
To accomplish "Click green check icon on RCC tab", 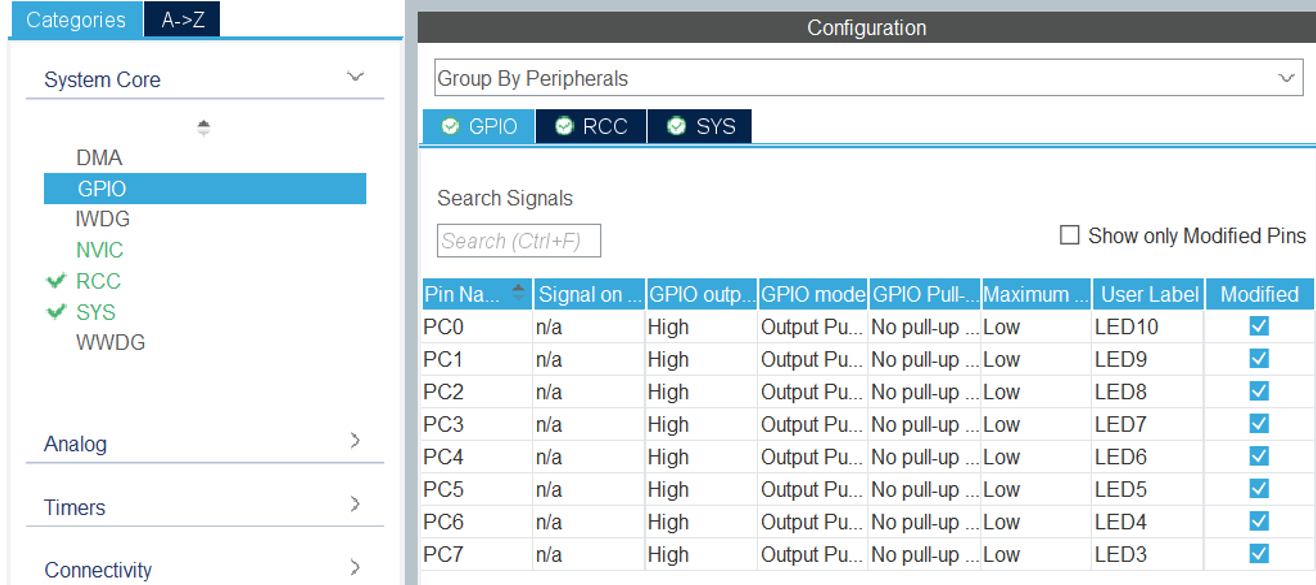I will [565, 126].
